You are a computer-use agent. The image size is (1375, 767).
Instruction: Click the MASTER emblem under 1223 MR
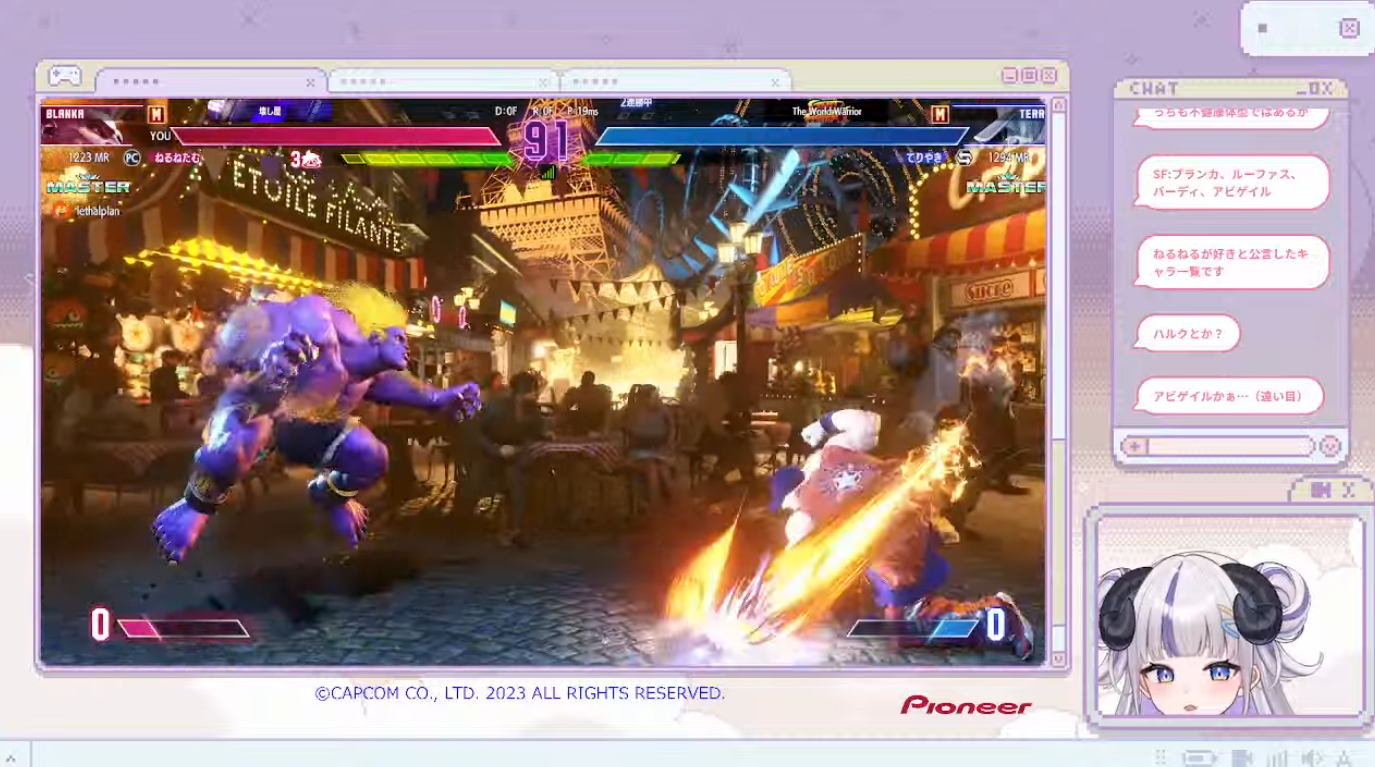(x=88, y=185)
